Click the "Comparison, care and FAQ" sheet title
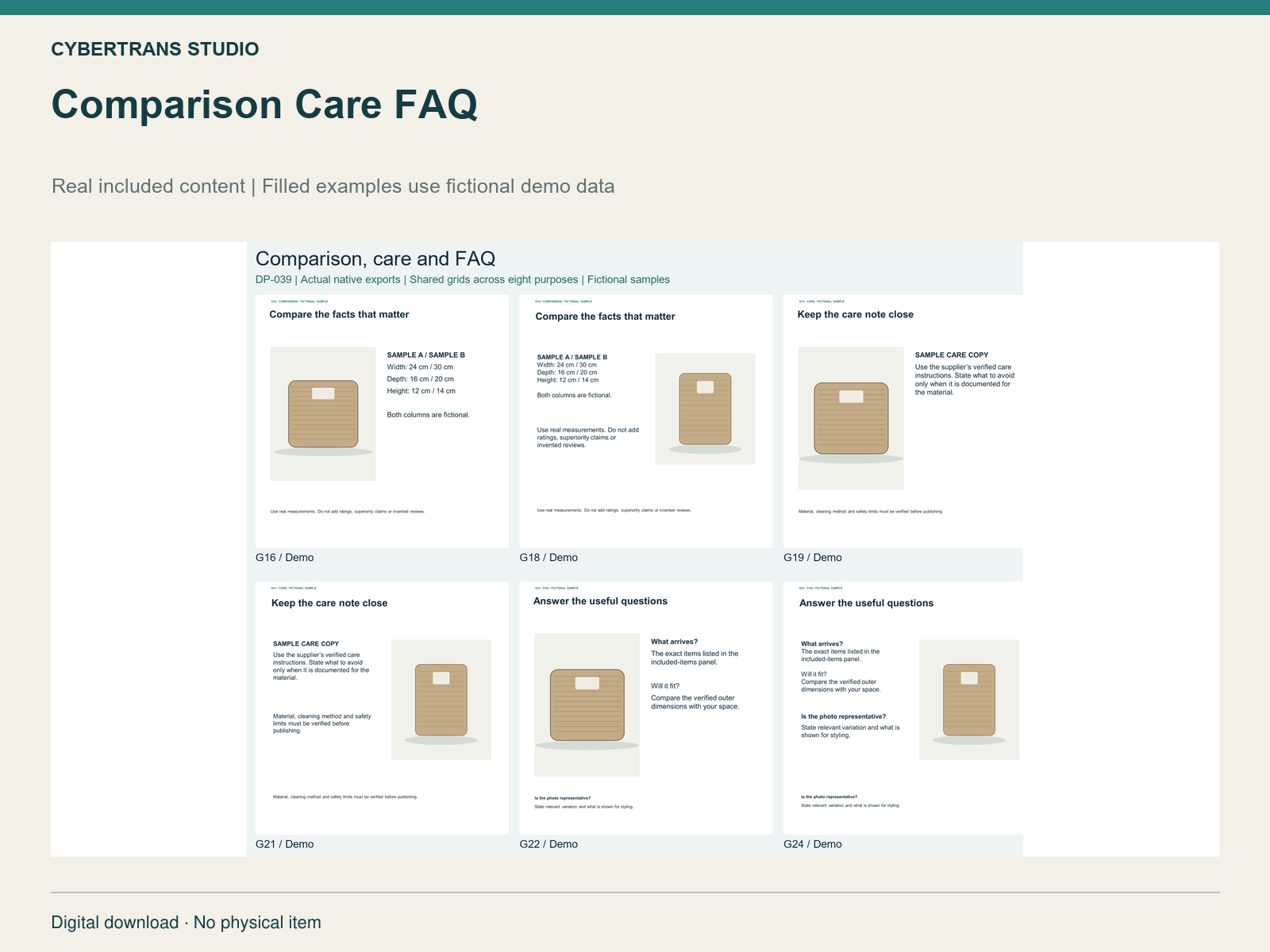Image resolution: width=1270 pixels, height=952 pixels. pos(375,259)
